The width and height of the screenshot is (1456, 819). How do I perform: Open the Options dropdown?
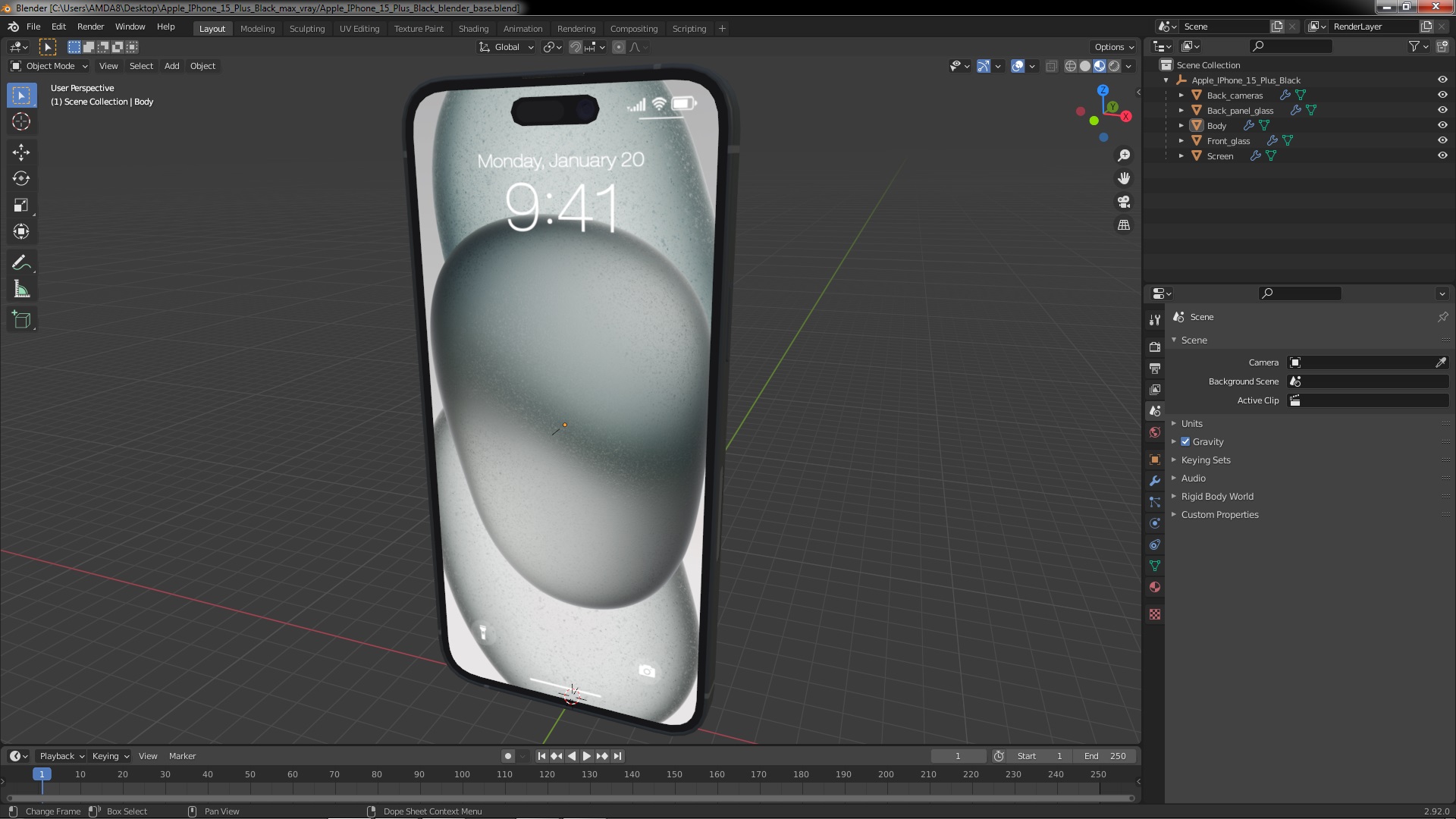tap(1113, 47)
